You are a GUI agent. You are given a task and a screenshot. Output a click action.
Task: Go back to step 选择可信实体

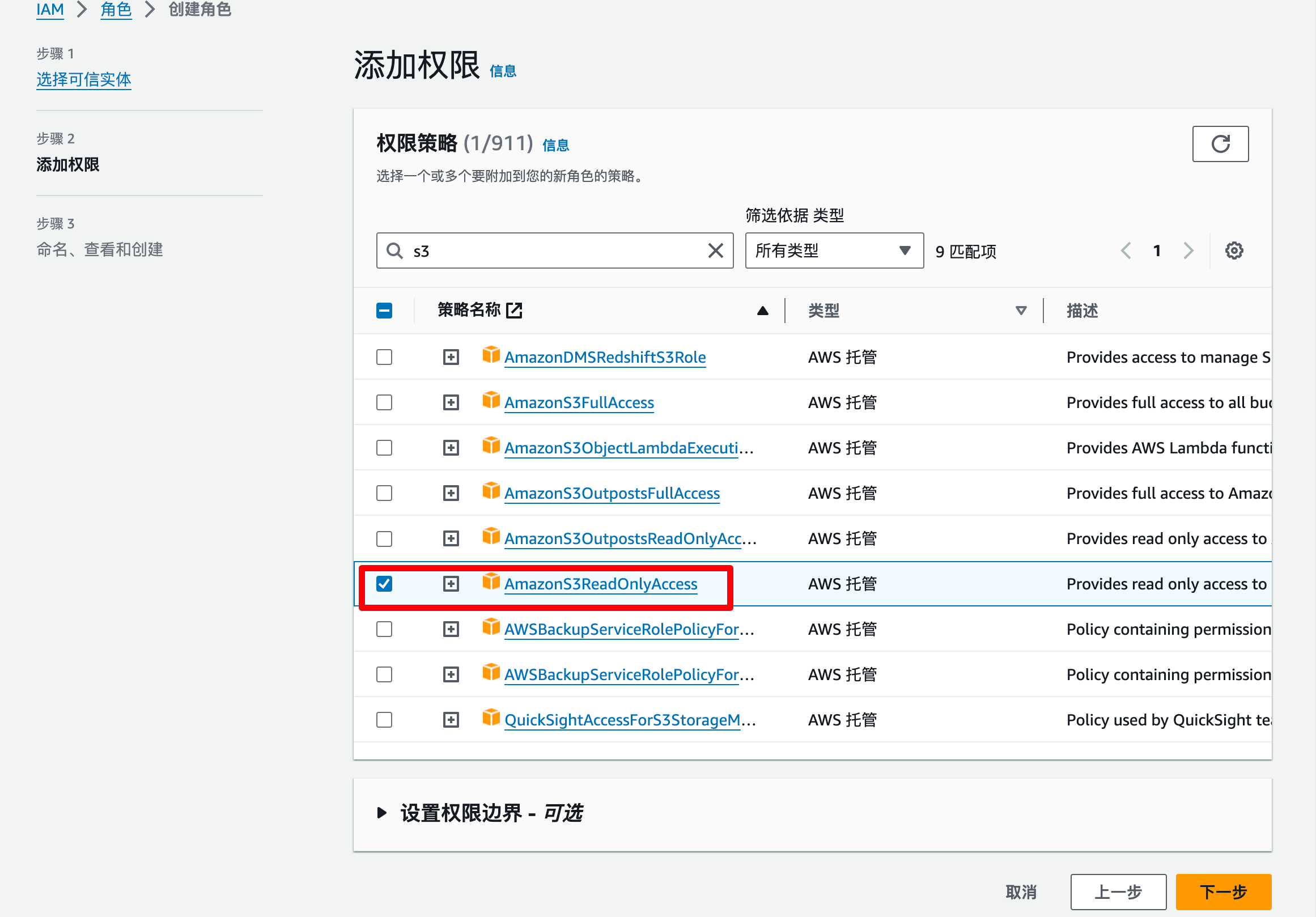[x=84, y=79]
